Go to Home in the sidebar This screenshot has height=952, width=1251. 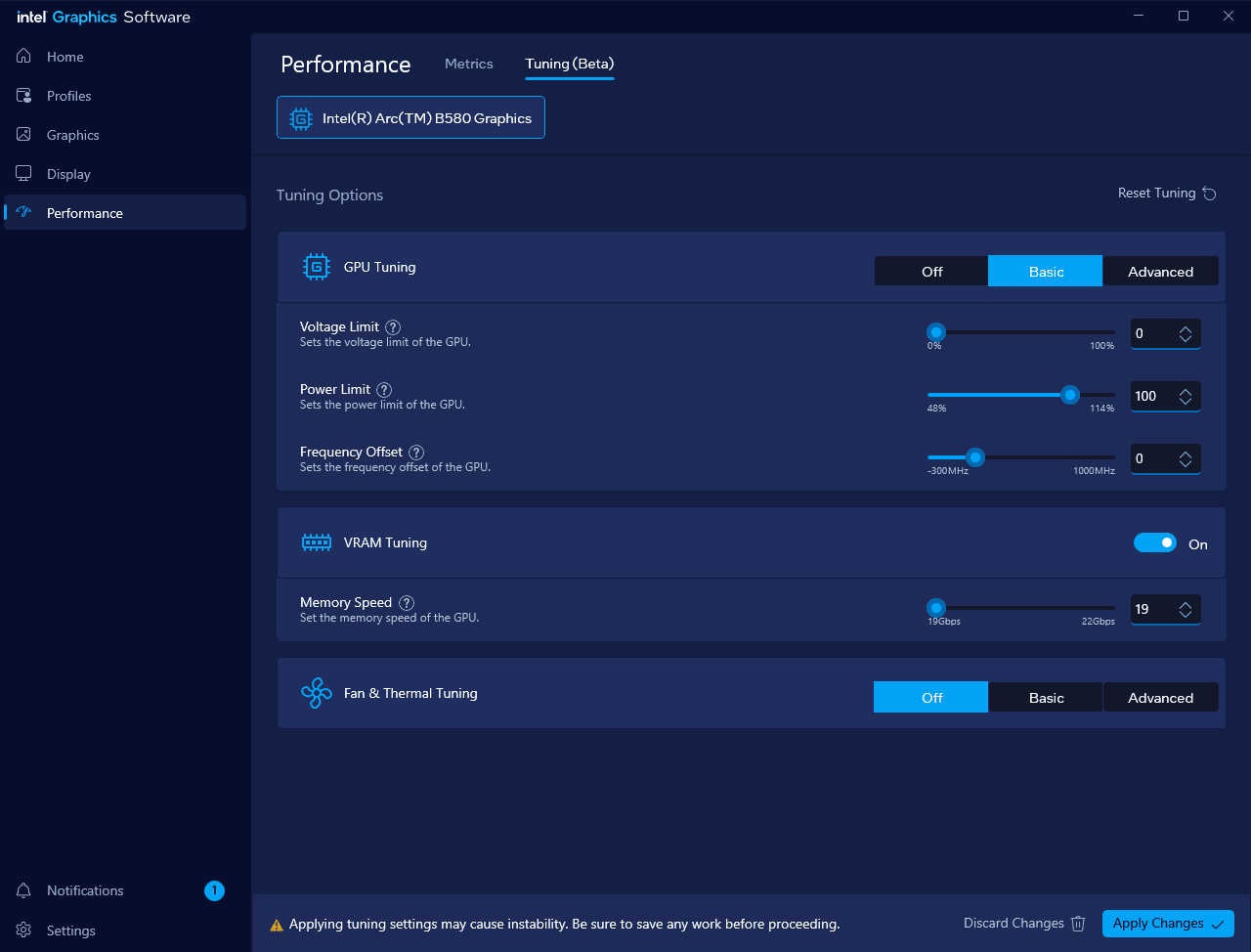(x=125, y=57)
